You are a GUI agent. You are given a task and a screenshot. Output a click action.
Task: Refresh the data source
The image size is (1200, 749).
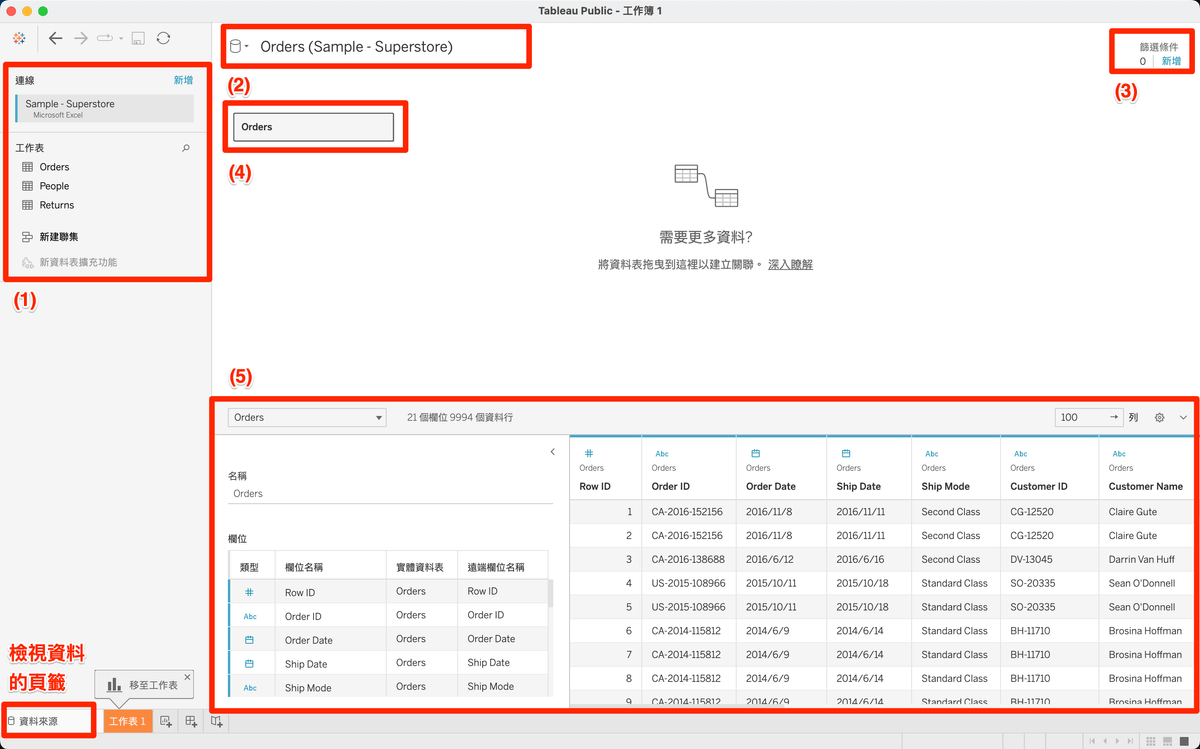coord(163,38)
